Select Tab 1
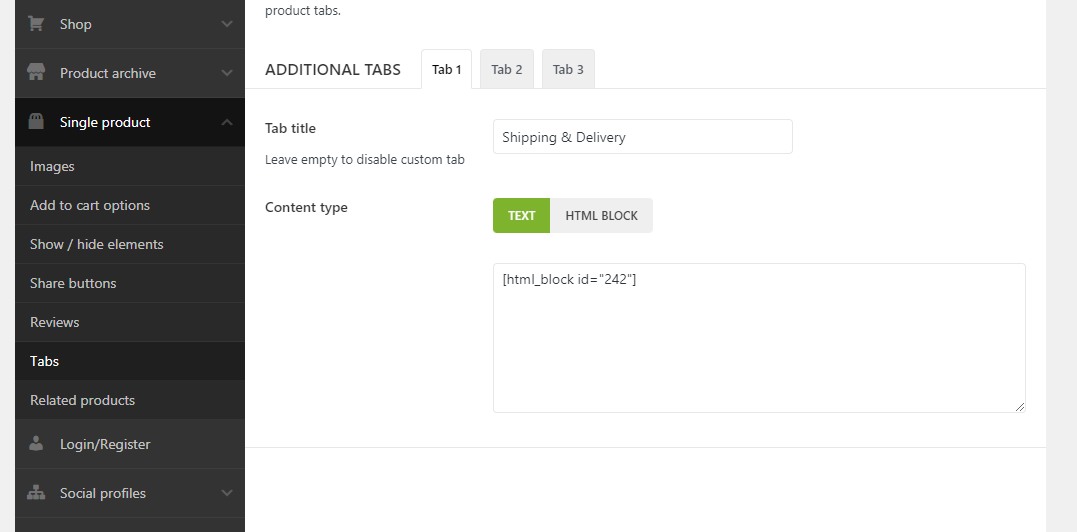The height and width of the screenshot is (532, 1077). pyautogui.click(x=446, y=69)
